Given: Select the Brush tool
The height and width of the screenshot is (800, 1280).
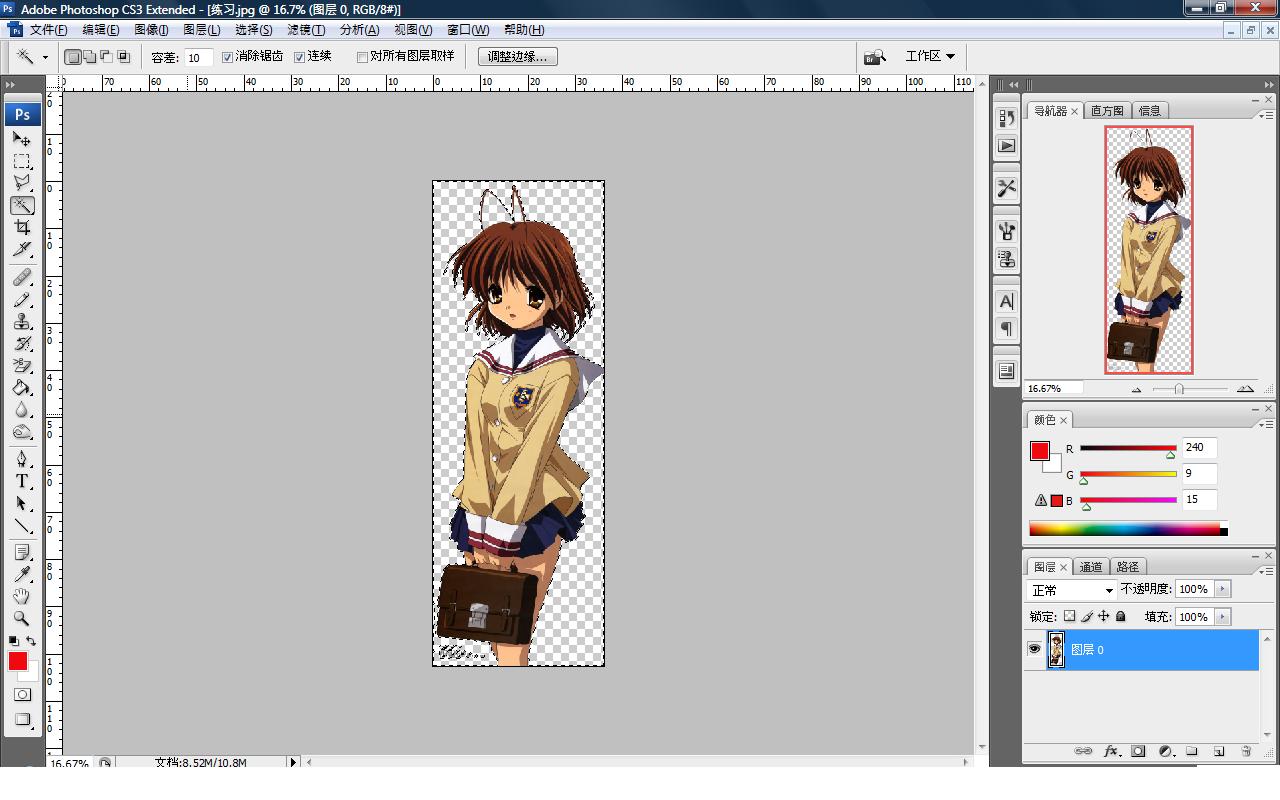Looking at the screenshot, I should point(22,299).
